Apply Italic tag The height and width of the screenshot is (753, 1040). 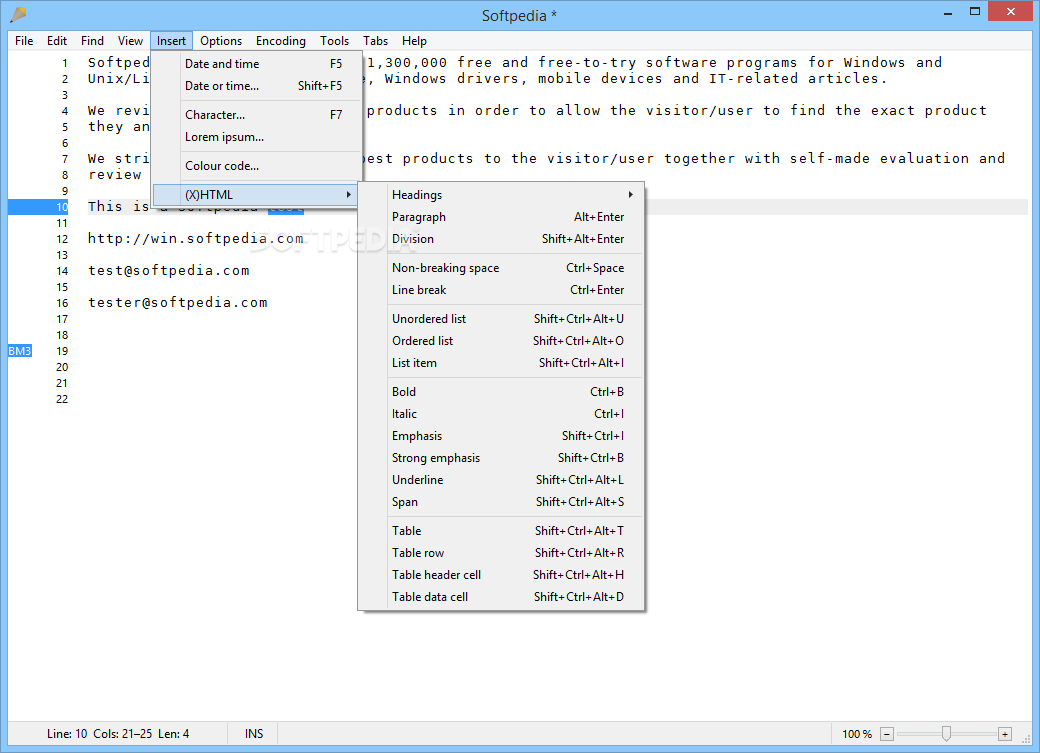501,414
